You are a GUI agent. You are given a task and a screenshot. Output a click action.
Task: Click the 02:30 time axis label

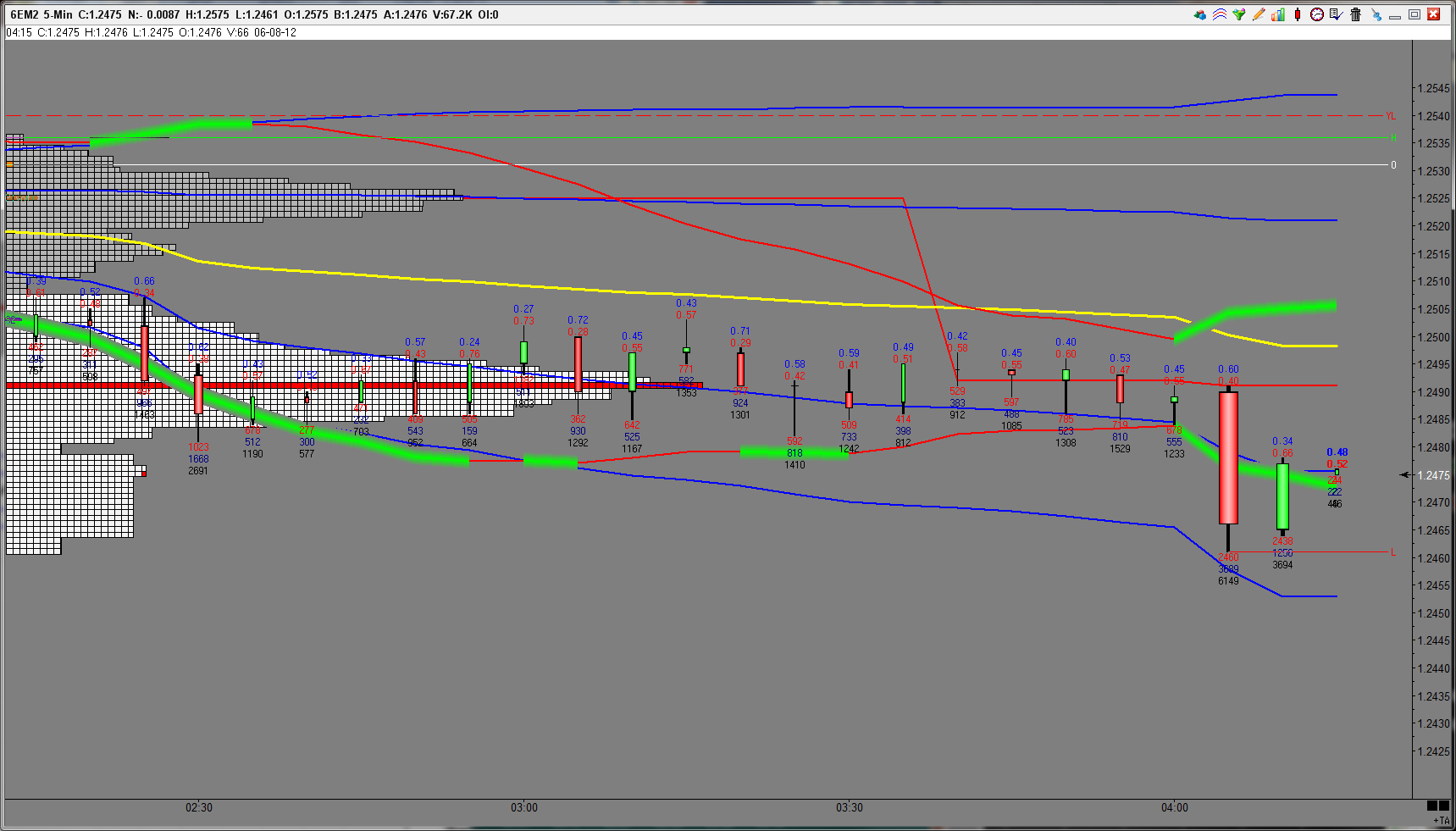(x=199, y=807)
